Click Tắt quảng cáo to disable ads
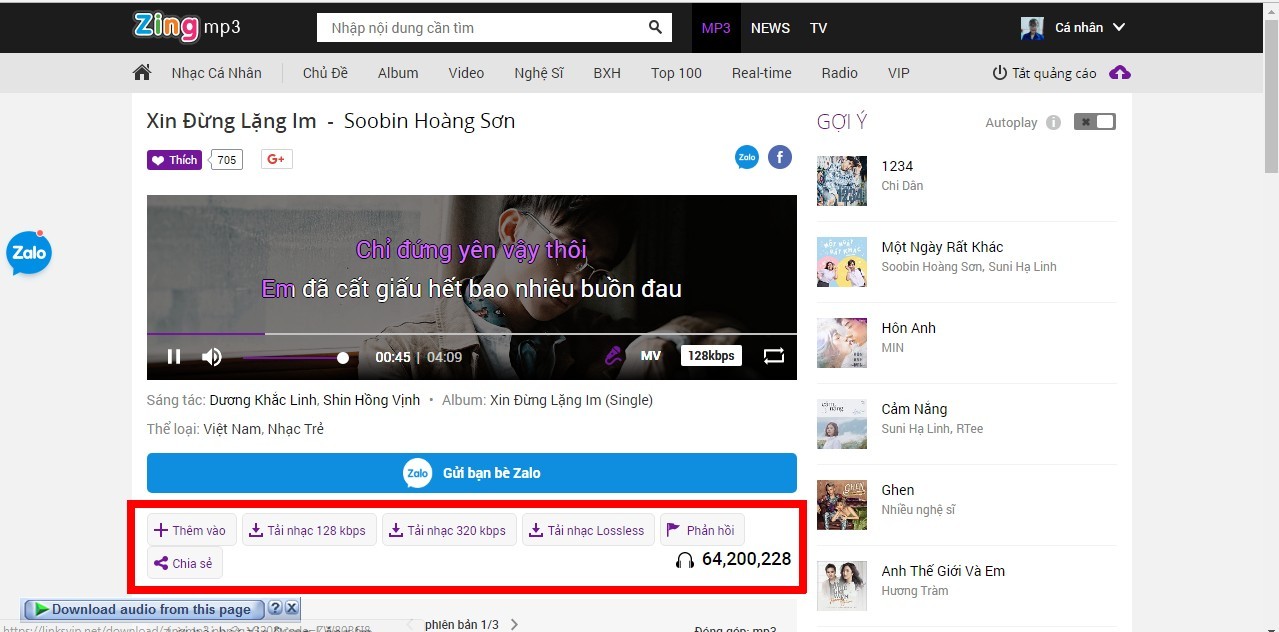Viewport: 1279px width, 632px height. (1044, 73)
